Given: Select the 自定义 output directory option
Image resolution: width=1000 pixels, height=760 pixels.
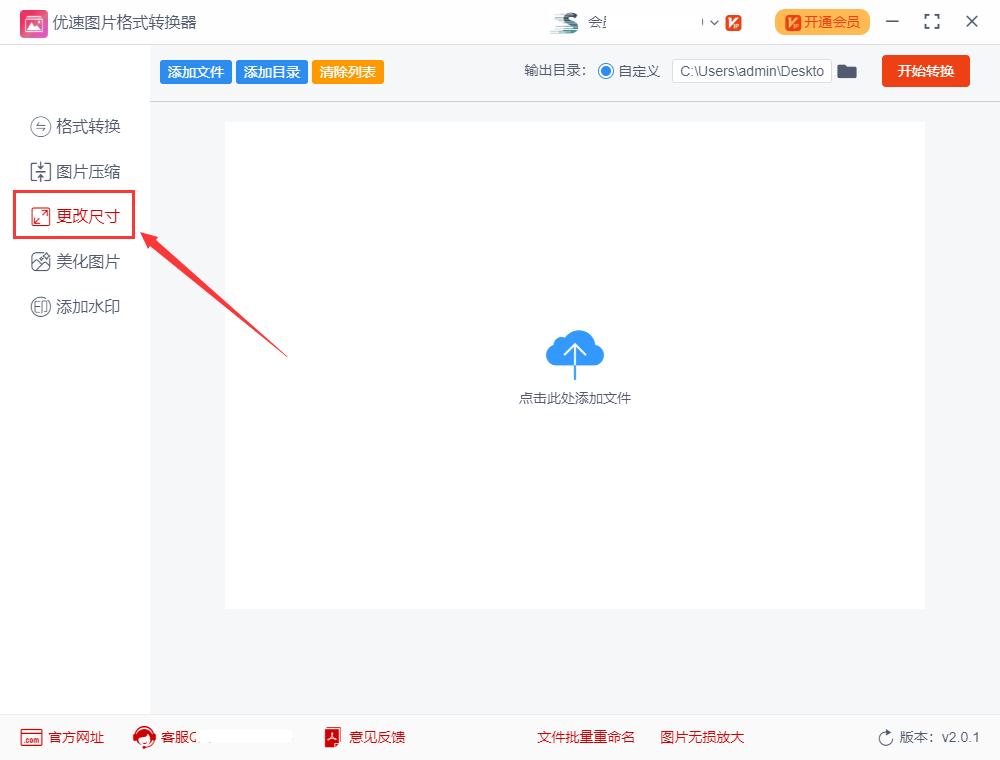Looking at the screenshot, I should tap(608, 71).
